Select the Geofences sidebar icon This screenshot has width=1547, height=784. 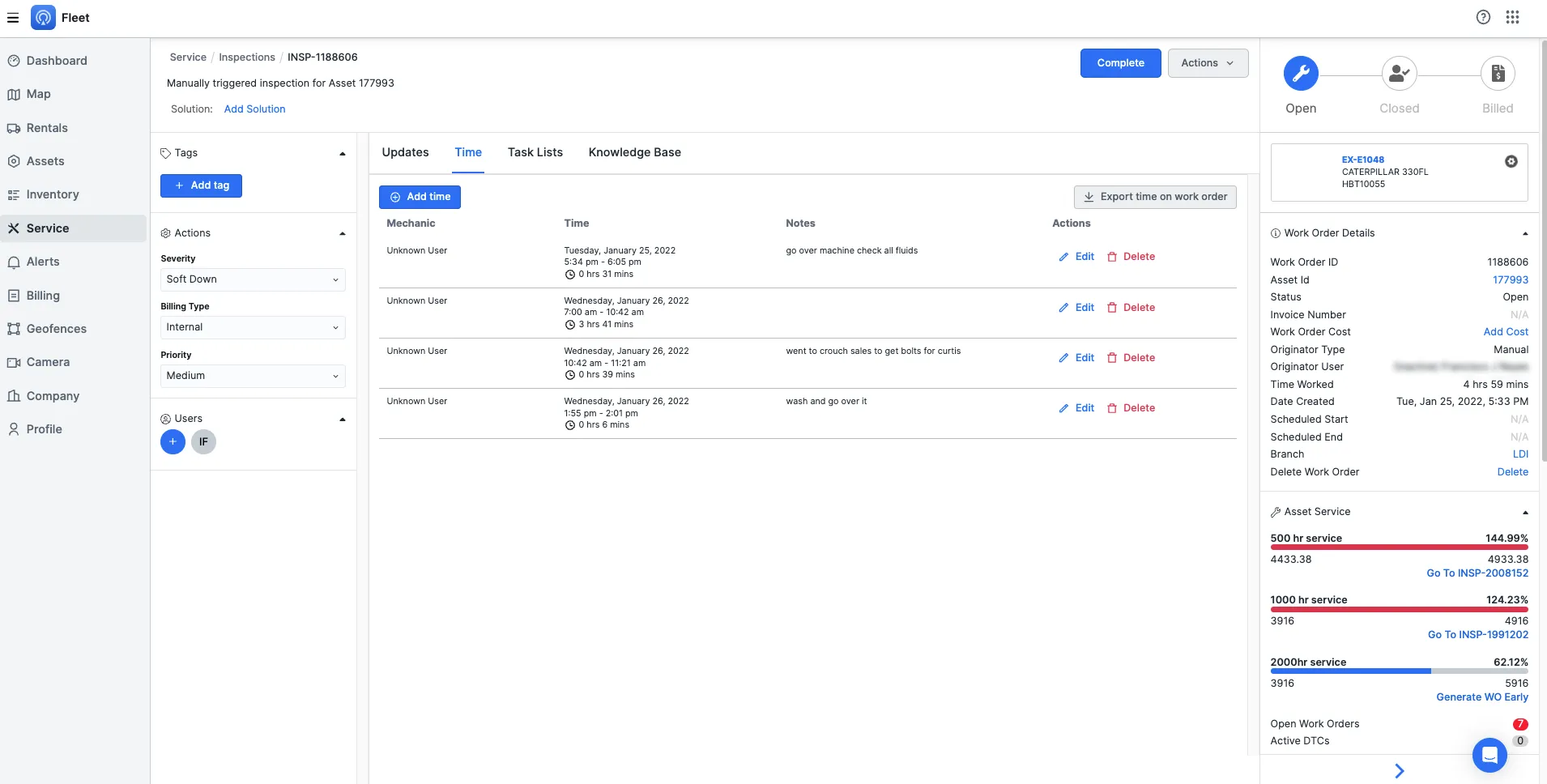tap(14, 329)
